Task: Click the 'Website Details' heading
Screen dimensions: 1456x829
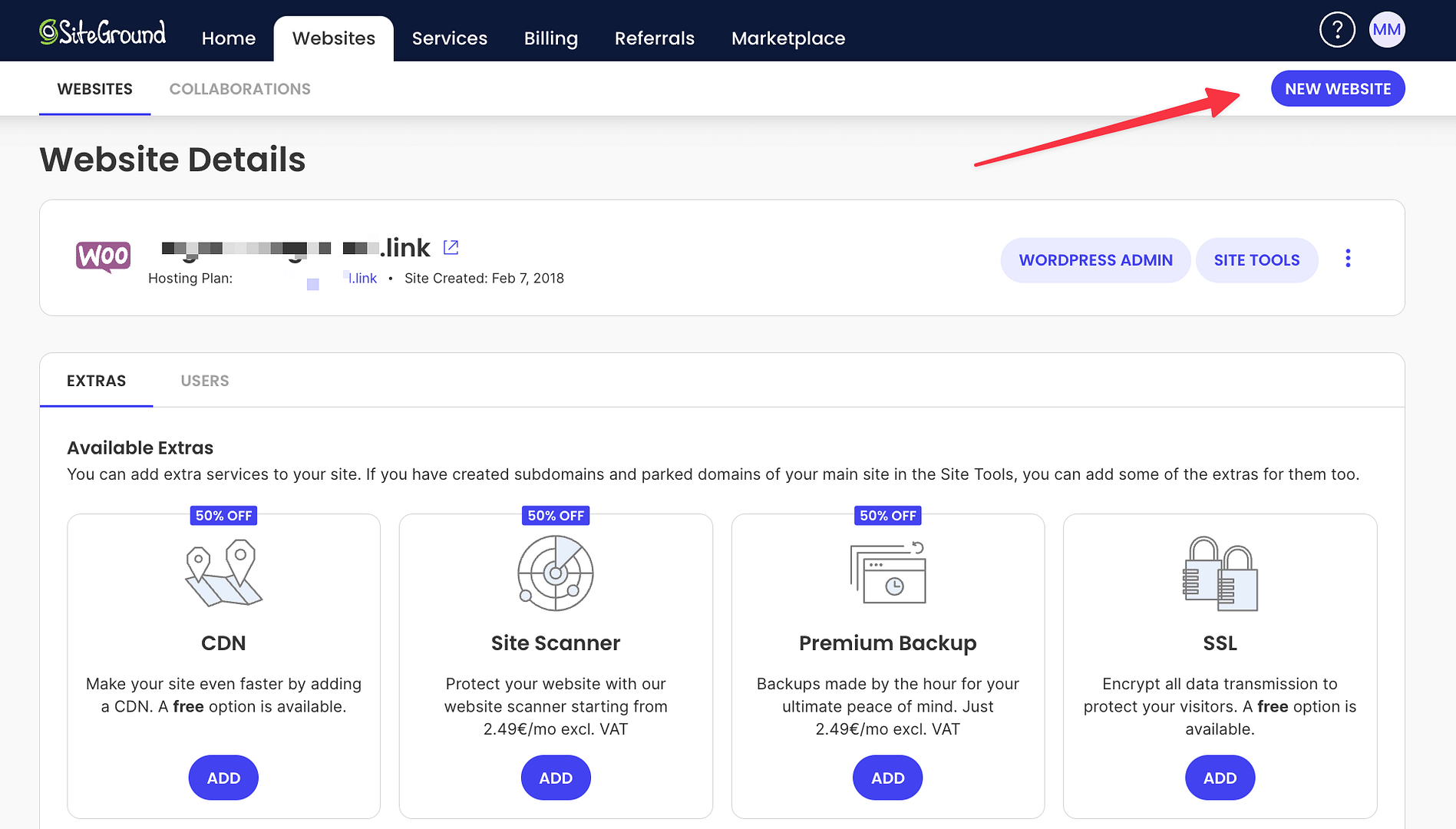Action: point(173,160)
